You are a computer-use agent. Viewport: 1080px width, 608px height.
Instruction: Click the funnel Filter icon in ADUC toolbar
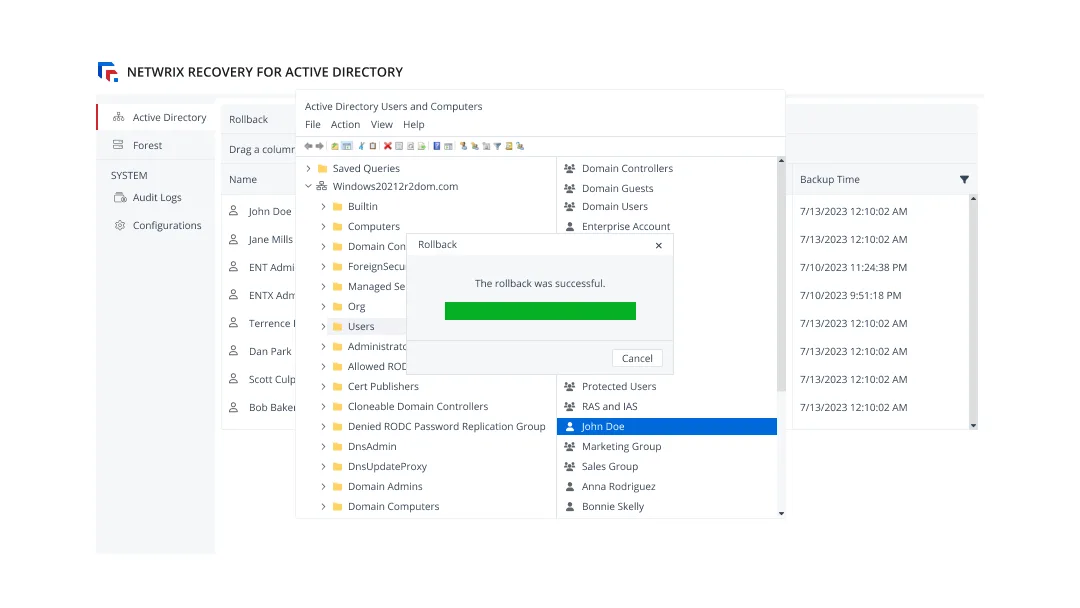(x=497, y=146)
